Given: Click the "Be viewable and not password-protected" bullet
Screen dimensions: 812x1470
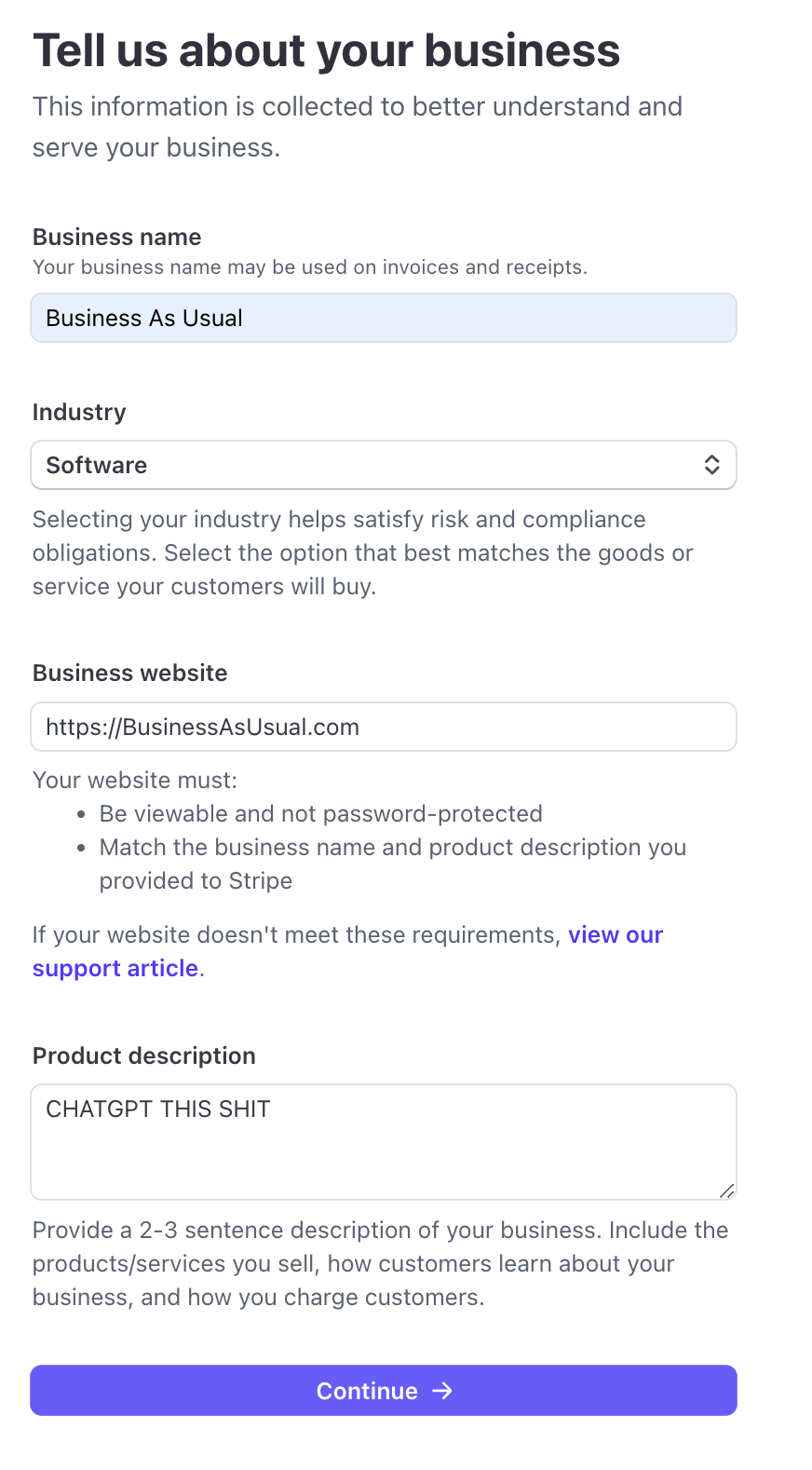Looking at the screenshot, I should click(x=321, y=814).
